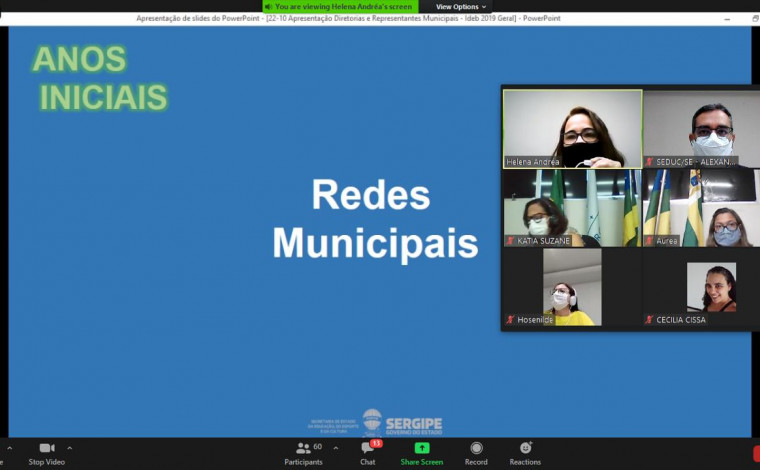Select the SEDUC/SE ALEXAN video tile
The image size is (760, 470).
coord(700,128)
